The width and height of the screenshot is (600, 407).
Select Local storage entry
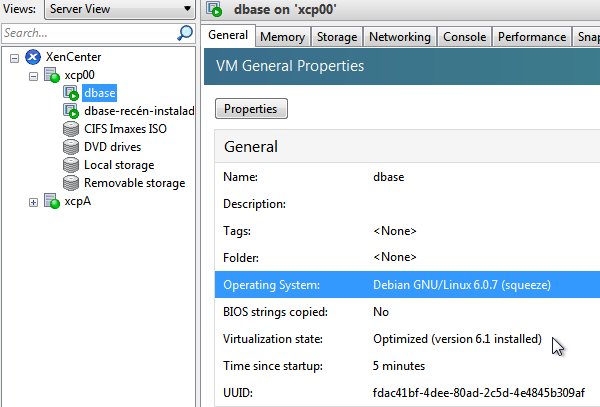[119, 165]
